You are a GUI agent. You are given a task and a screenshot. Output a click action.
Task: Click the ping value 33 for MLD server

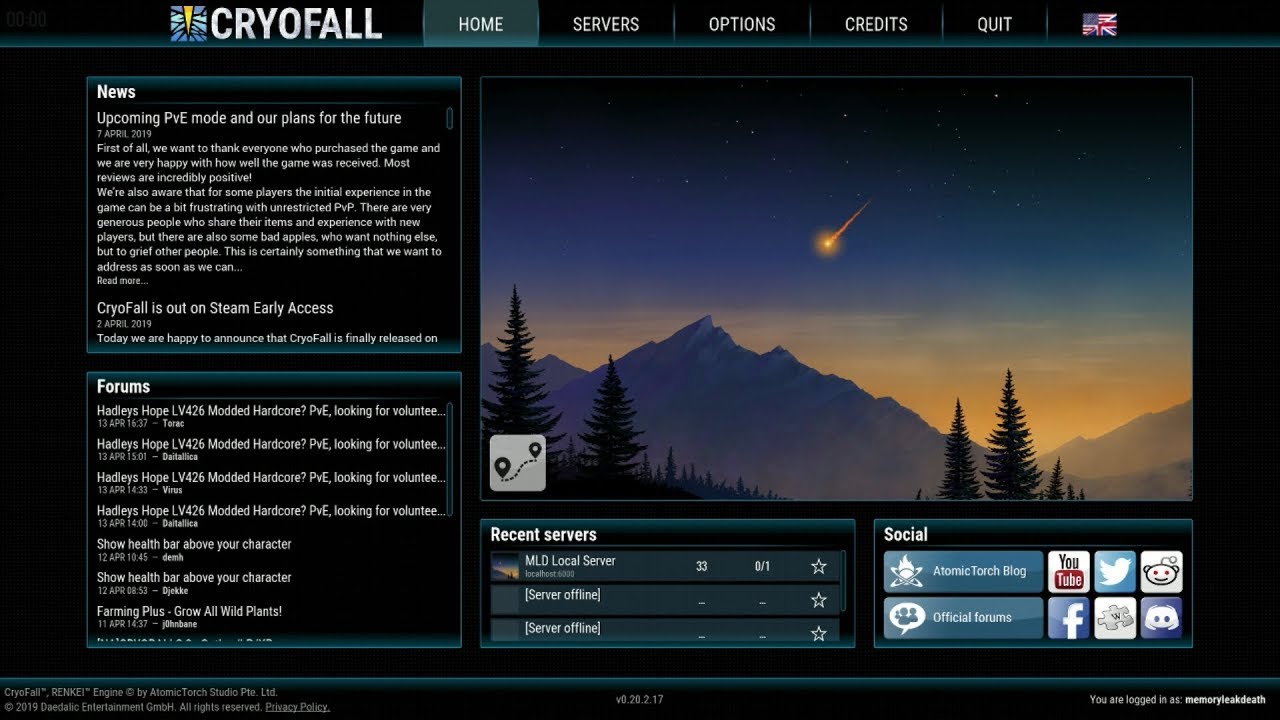701,567
